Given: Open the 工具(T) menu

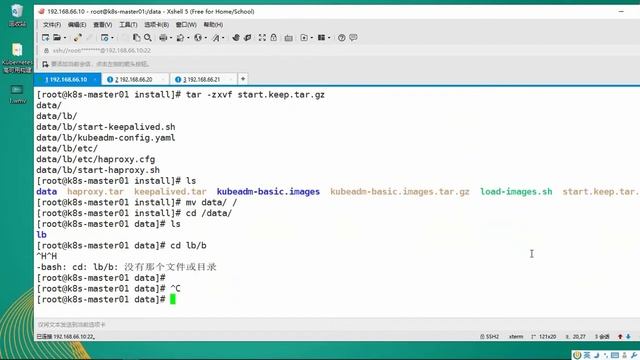Looking at the screenshot, I should [128, 24].
